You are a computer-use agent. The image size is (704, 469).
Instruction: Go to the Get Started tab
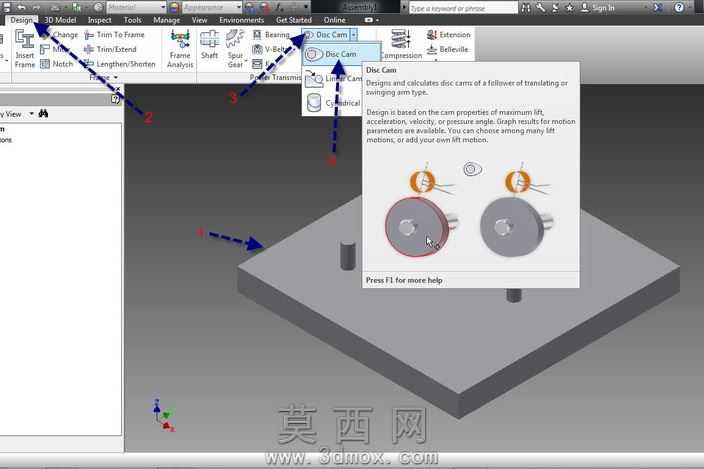pyautogui.click(x=294, y=20)
